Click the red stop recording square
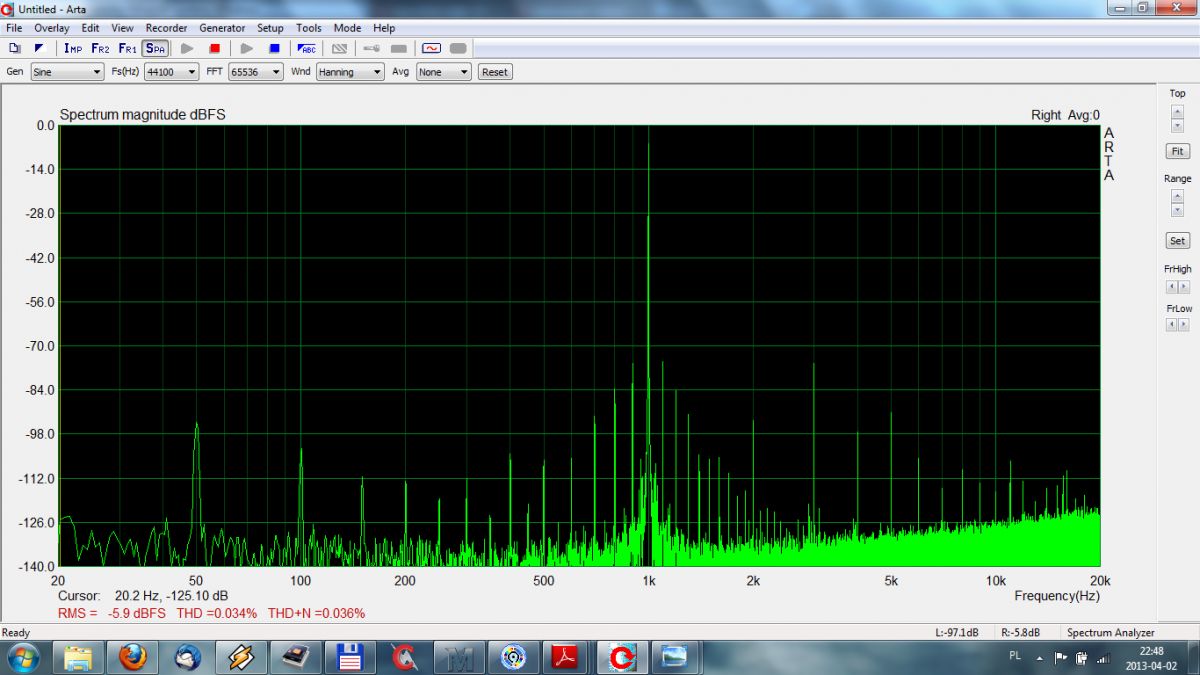 pyautogui.click(x=214, y=48)
